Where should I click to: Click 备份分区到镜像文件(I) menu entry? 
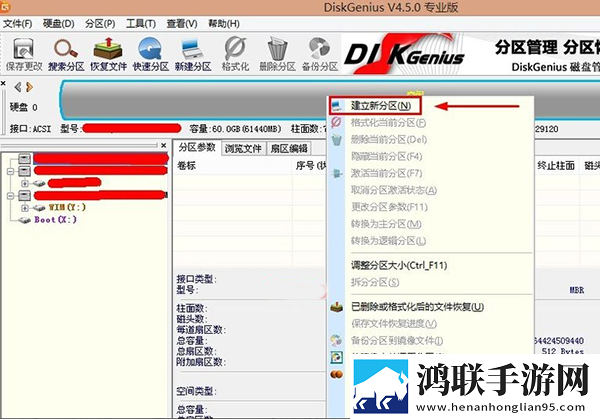(397, 341)
